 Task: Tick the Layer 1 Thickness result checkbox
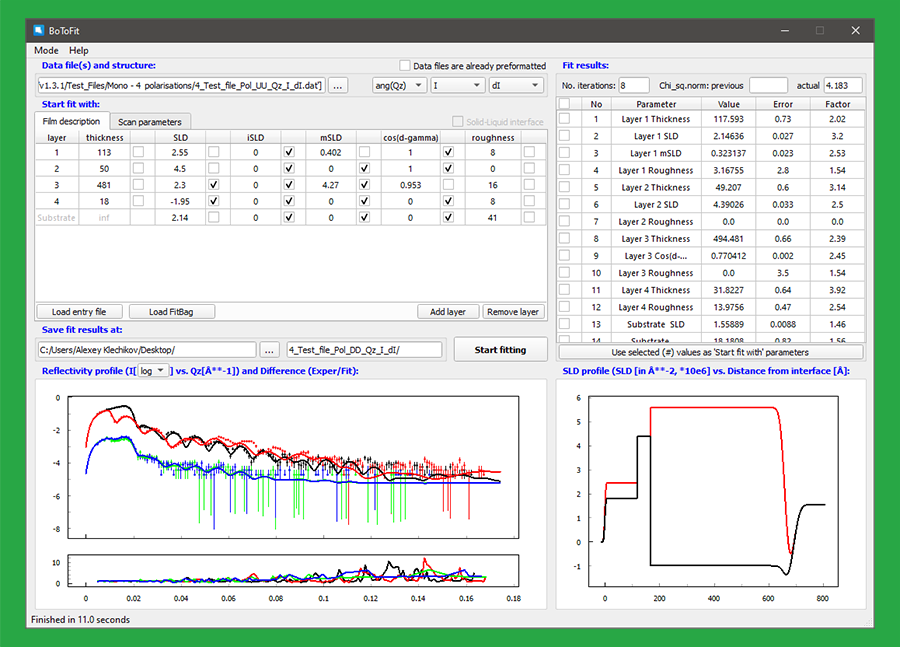click(x=565, y=119)
